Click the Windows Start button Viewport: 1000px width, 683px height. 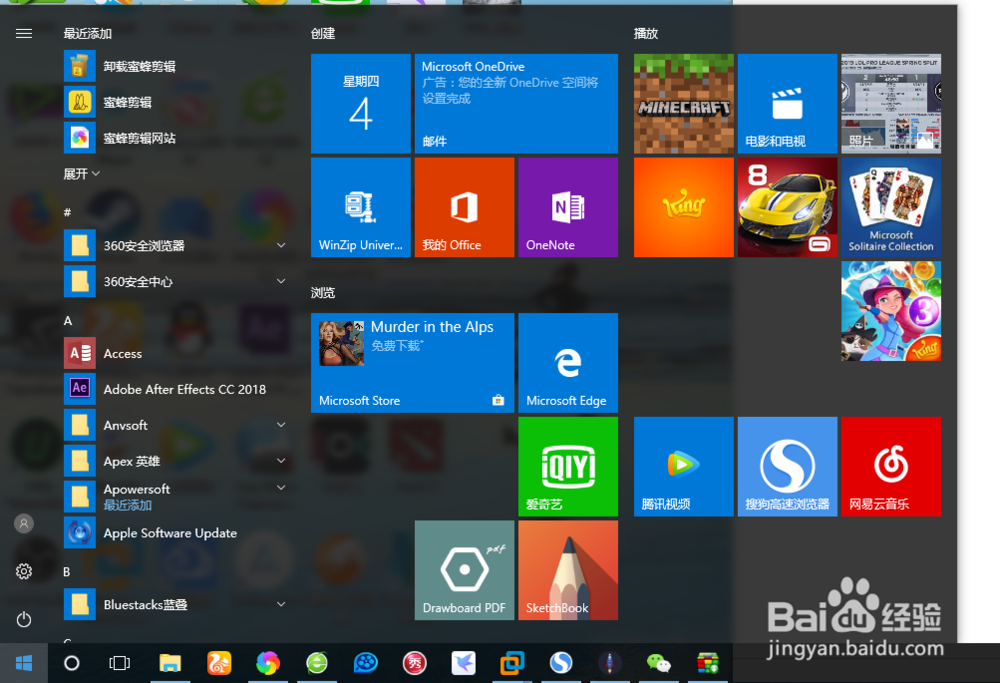click(x=24, y=663)
